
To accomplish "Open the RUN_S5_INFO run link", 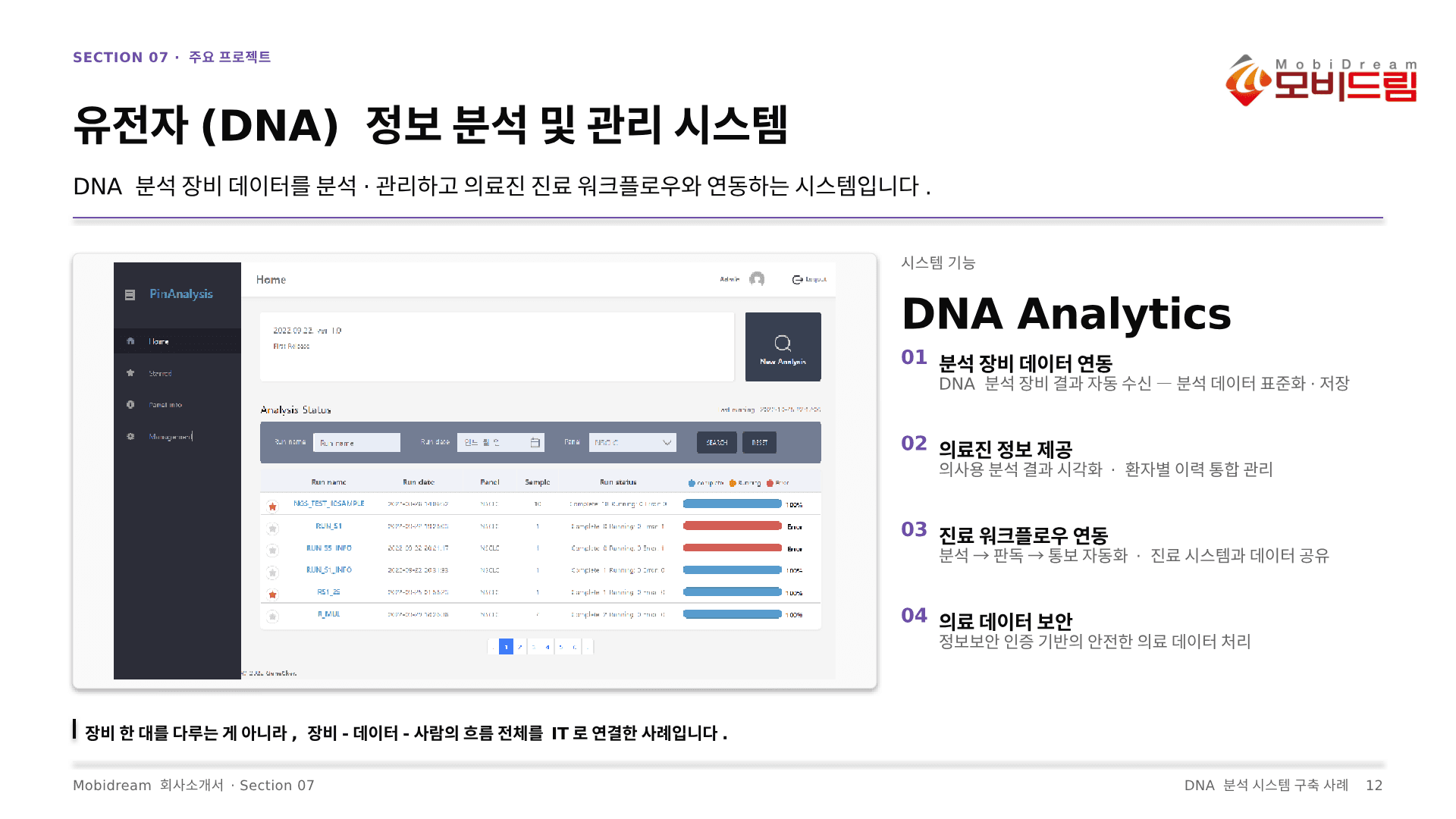I will point(329,548).
